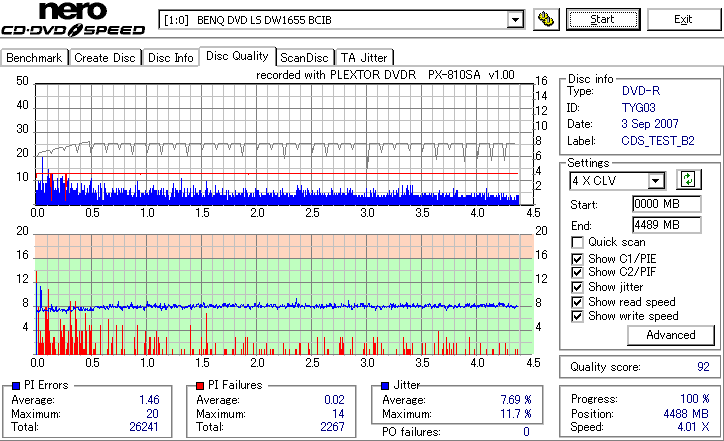Toggle the Show C2/PIF checkbox

click(577, 272)
